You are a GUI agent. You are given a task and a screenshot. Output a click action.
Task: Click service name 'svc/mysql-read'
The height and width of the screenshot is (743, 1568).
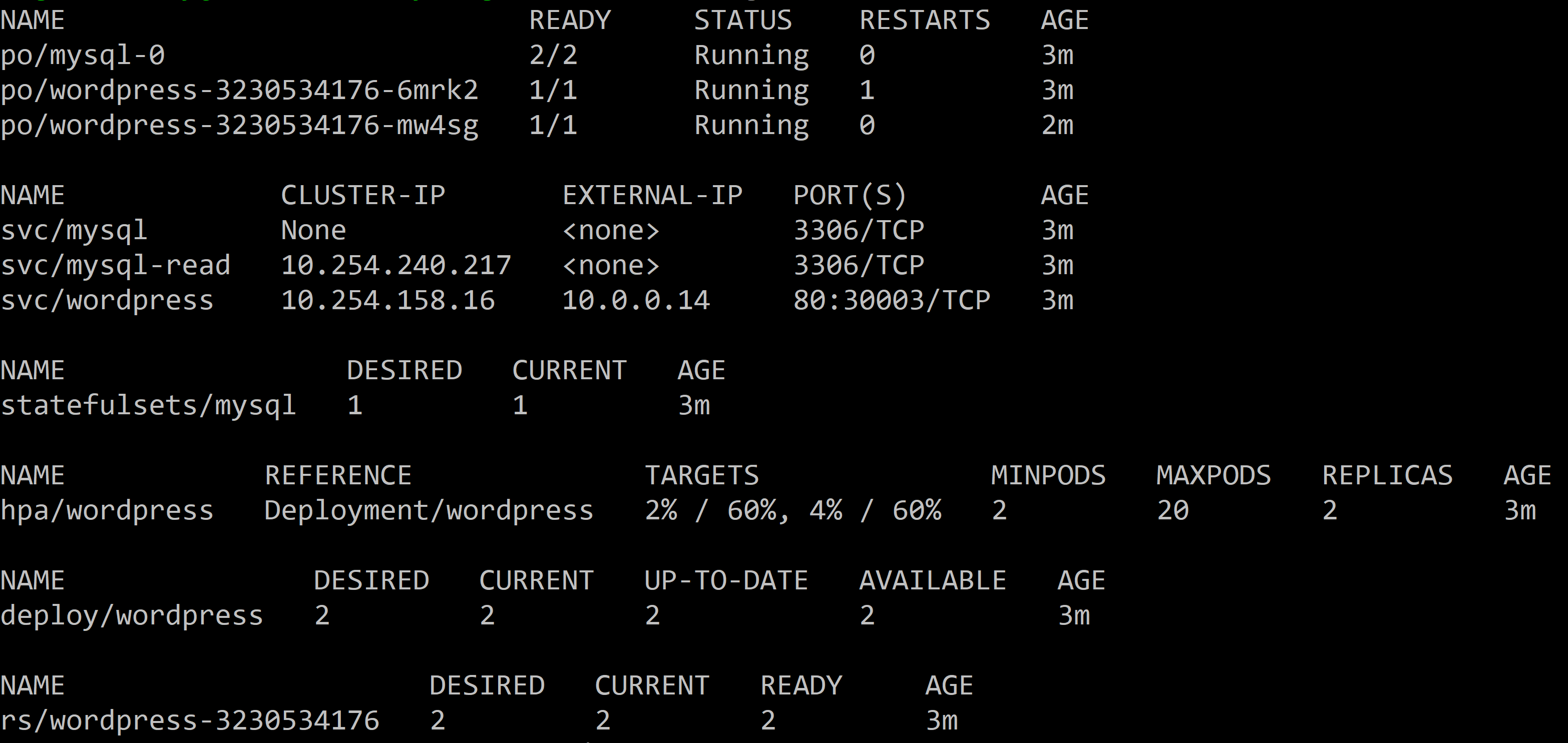[x=115, y=267]
